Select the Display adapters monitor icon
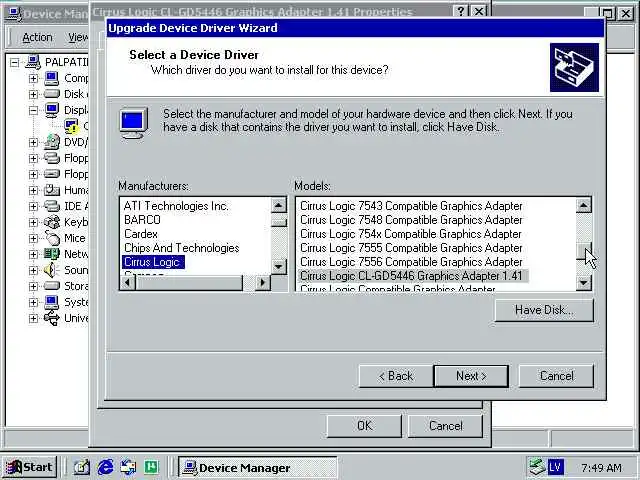 pyautogui.click(x=52, y=110)
